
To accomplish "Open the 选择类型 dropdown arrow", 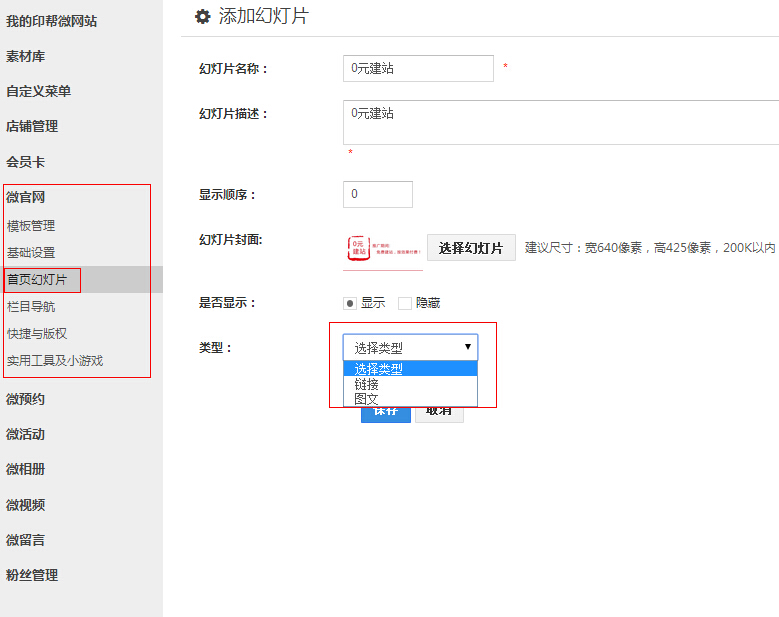I will pos(467,347).
